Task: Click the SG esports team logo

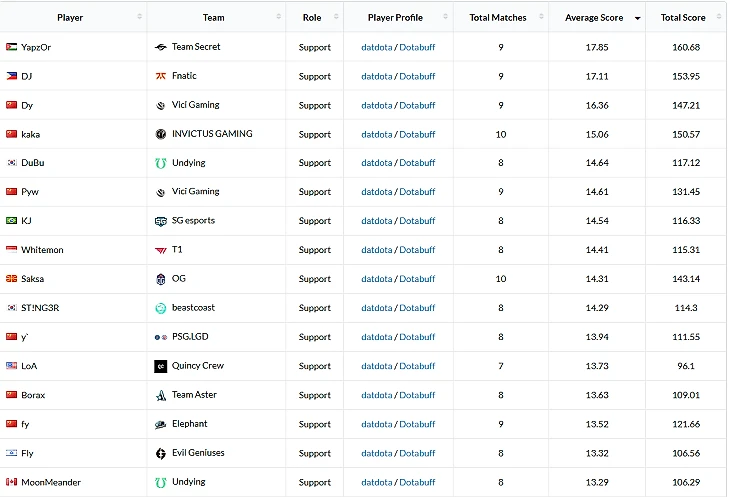Action: [161, 221]
